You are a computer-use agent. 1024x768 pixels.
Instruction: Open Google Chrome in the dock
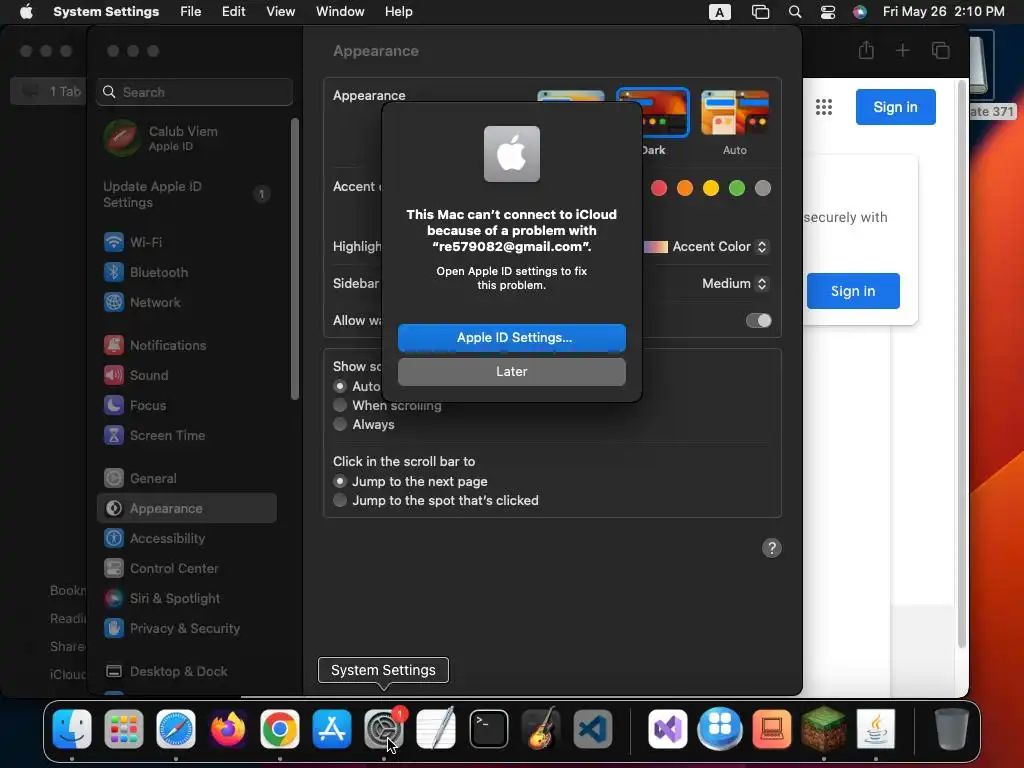280,729
